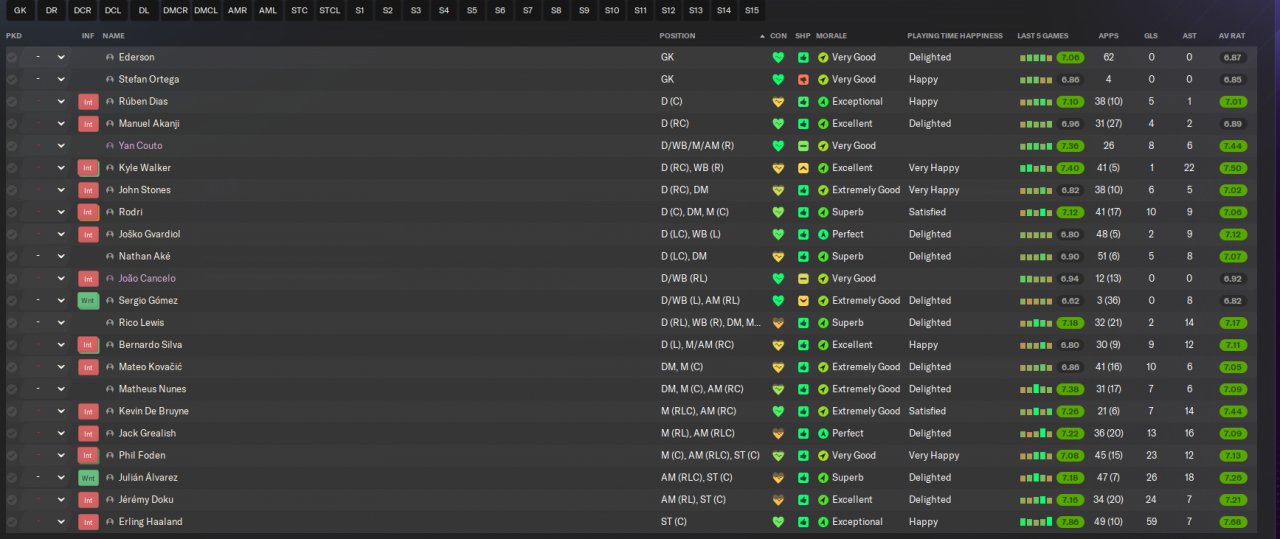Select the S1 substitute slot button
1280x539 pixels.
coord(359,10)
